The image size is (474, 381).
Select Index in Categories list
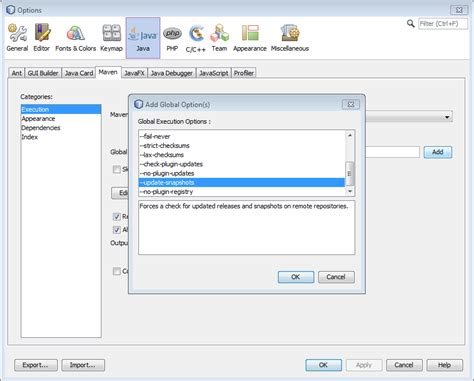[61, 137]
